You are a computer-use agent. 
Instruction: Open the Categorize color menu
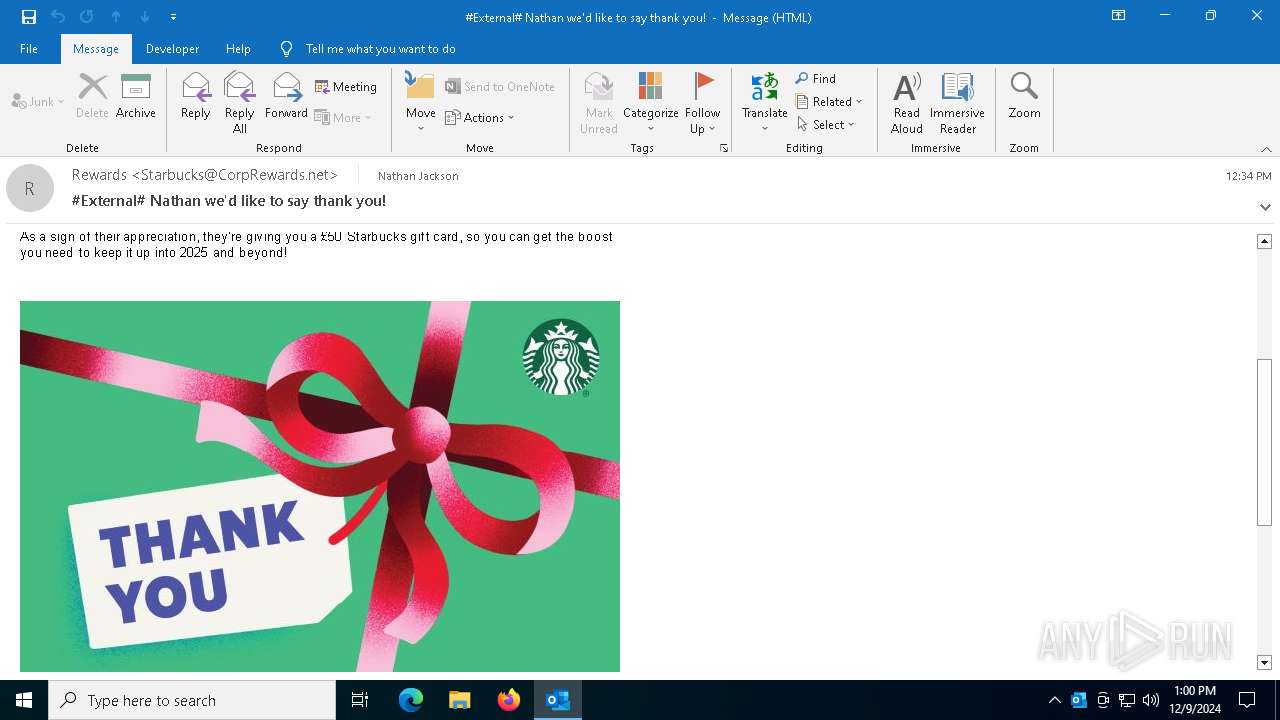(x=651, y=103)
